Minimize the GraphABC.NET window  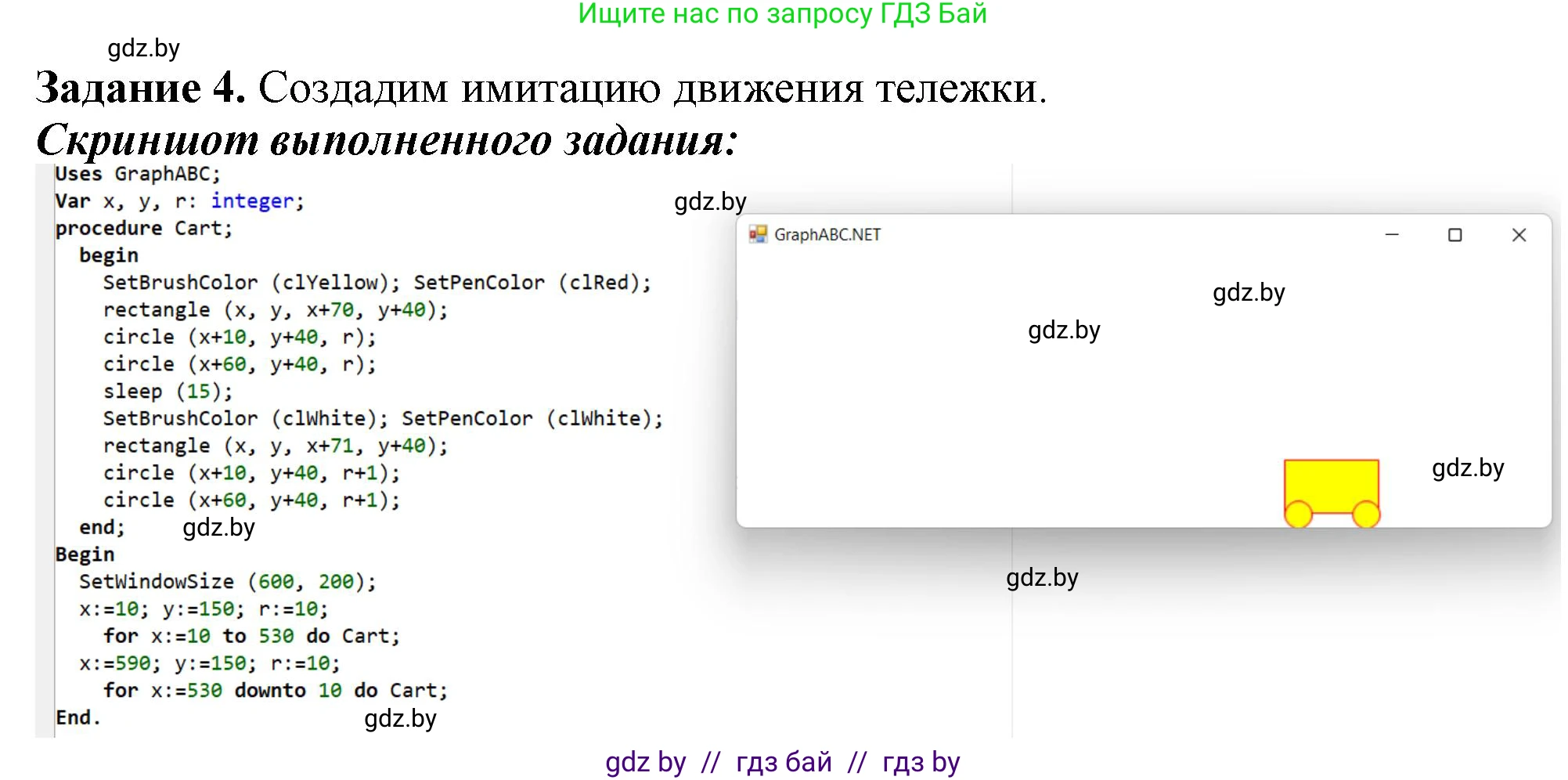[x=1391, y=235]
